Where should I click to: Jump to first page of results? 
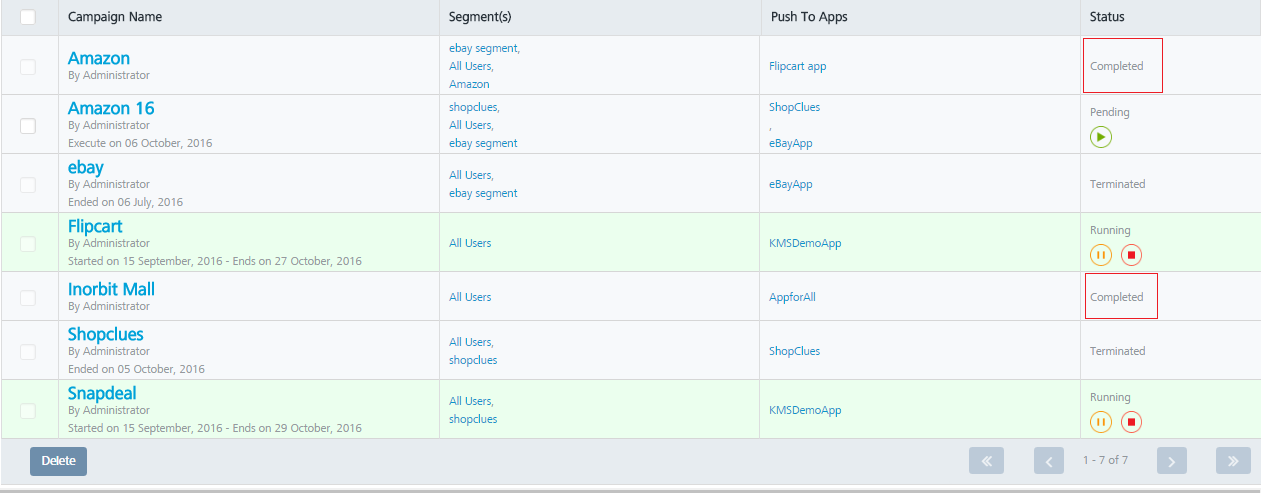[986, 461]
